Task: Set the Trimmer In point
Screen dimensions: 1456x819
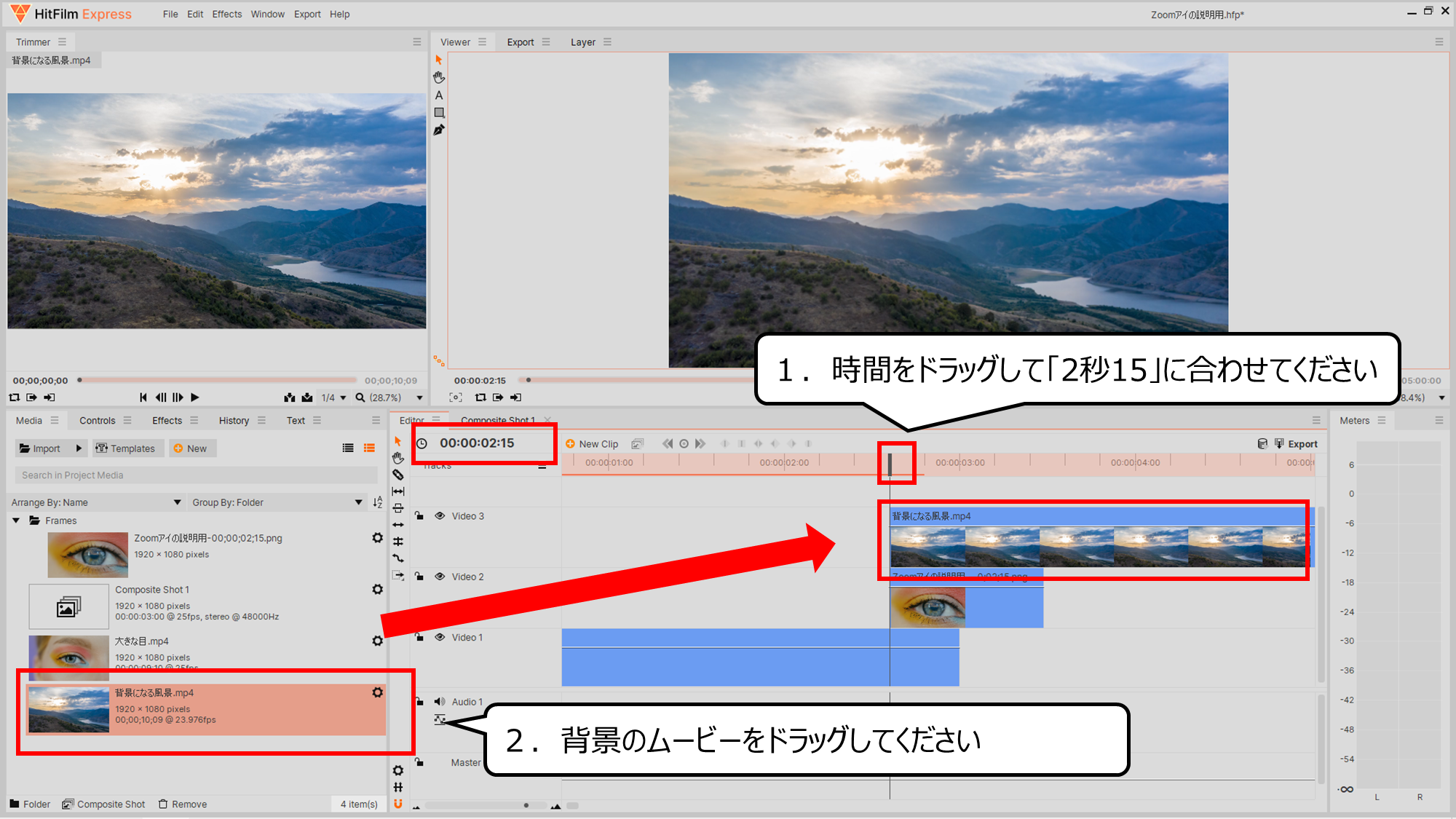Action: coord(32,397)
